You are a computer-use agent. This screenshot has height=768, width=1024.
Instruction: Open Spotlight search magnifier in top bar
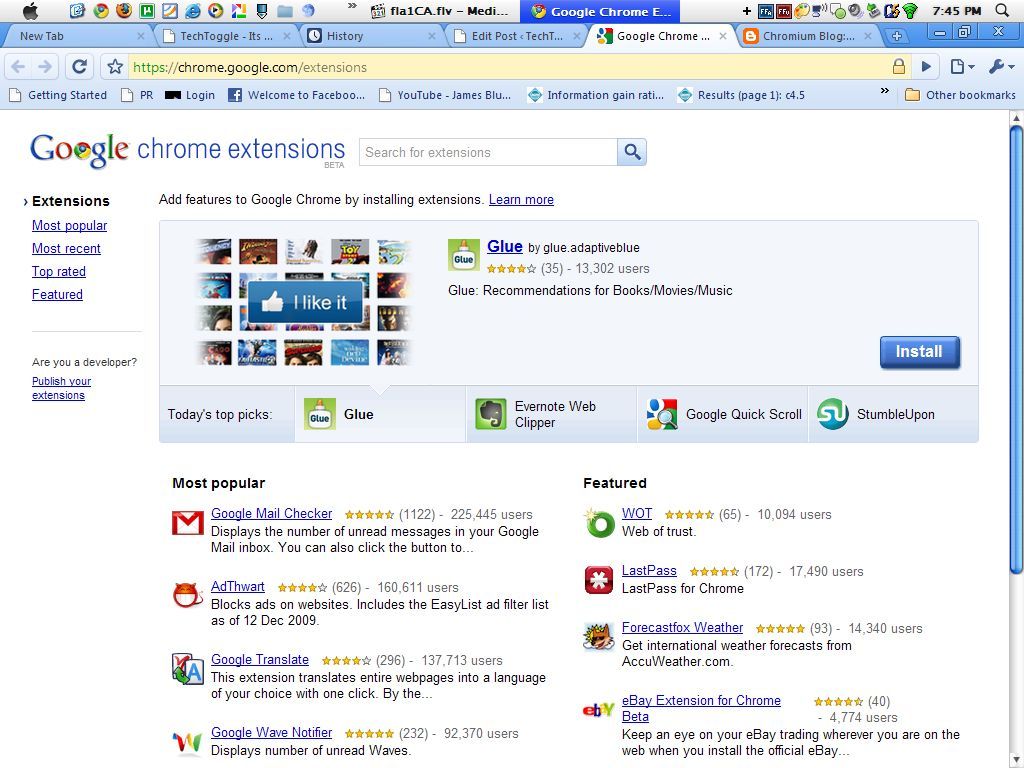1002,10
